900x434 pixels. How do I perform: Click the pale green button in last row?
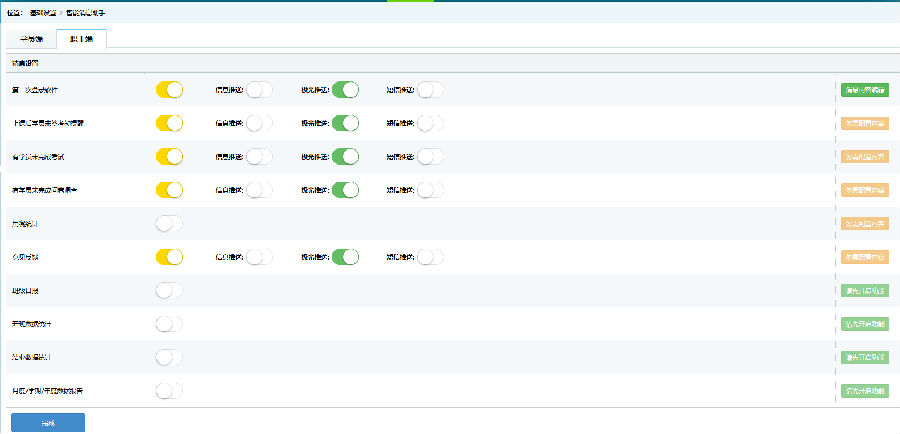point(864,391)
